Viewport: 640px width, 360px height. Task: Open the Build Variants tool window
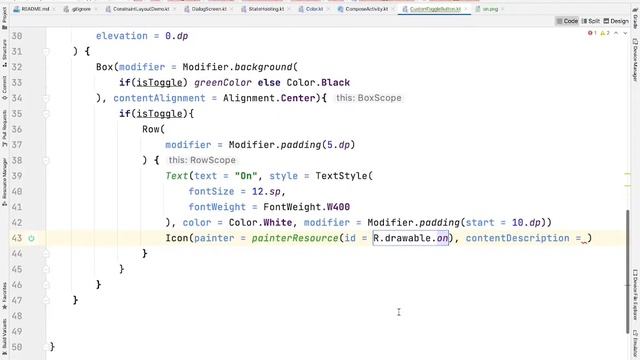tap(4, 338)
